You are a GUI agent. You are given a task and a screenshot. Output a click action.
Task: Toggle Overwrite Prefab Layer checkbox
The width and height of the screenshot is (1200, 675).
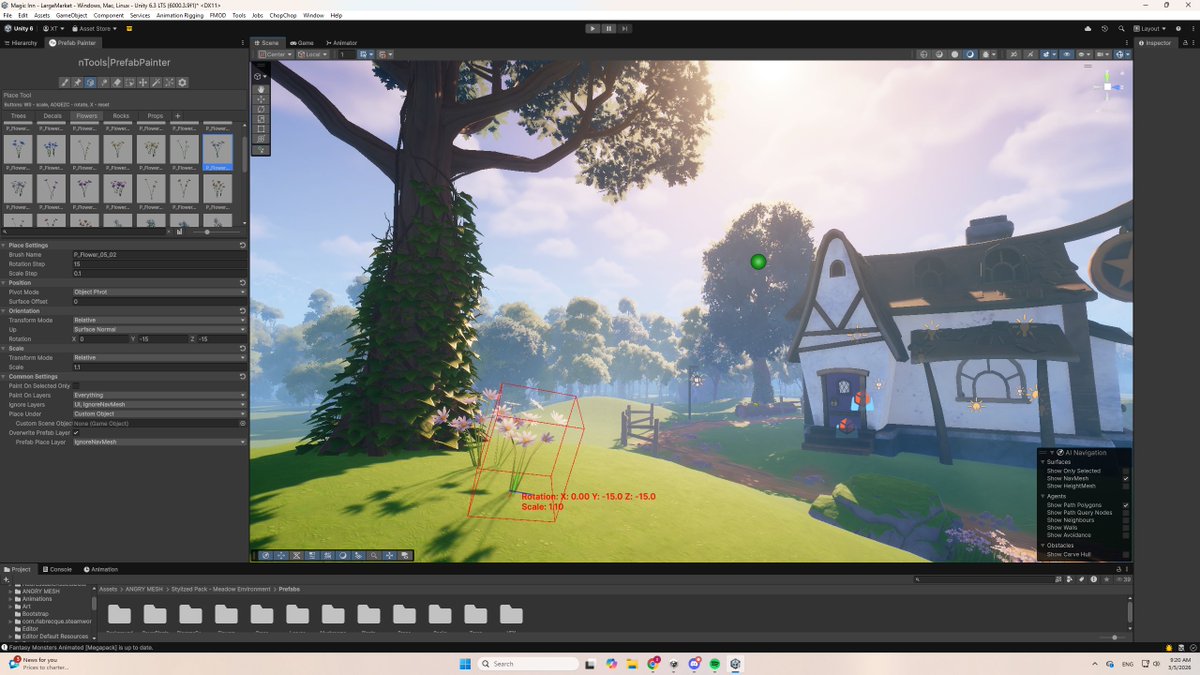(x=76, y=432)
